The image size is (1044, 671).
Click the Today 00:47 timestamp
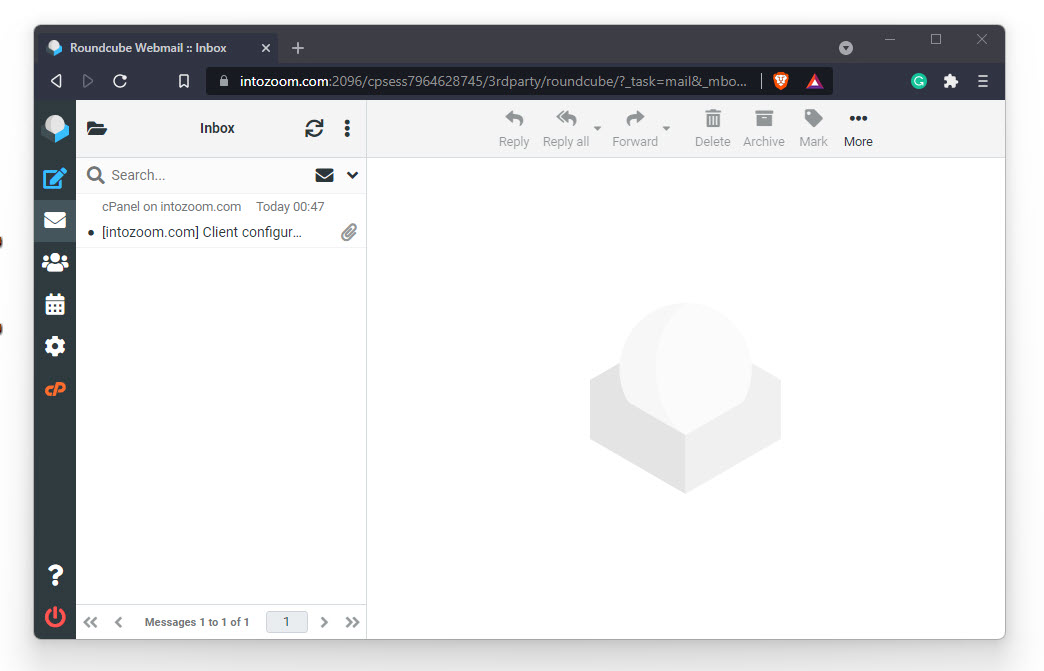[x=290, y=207]
